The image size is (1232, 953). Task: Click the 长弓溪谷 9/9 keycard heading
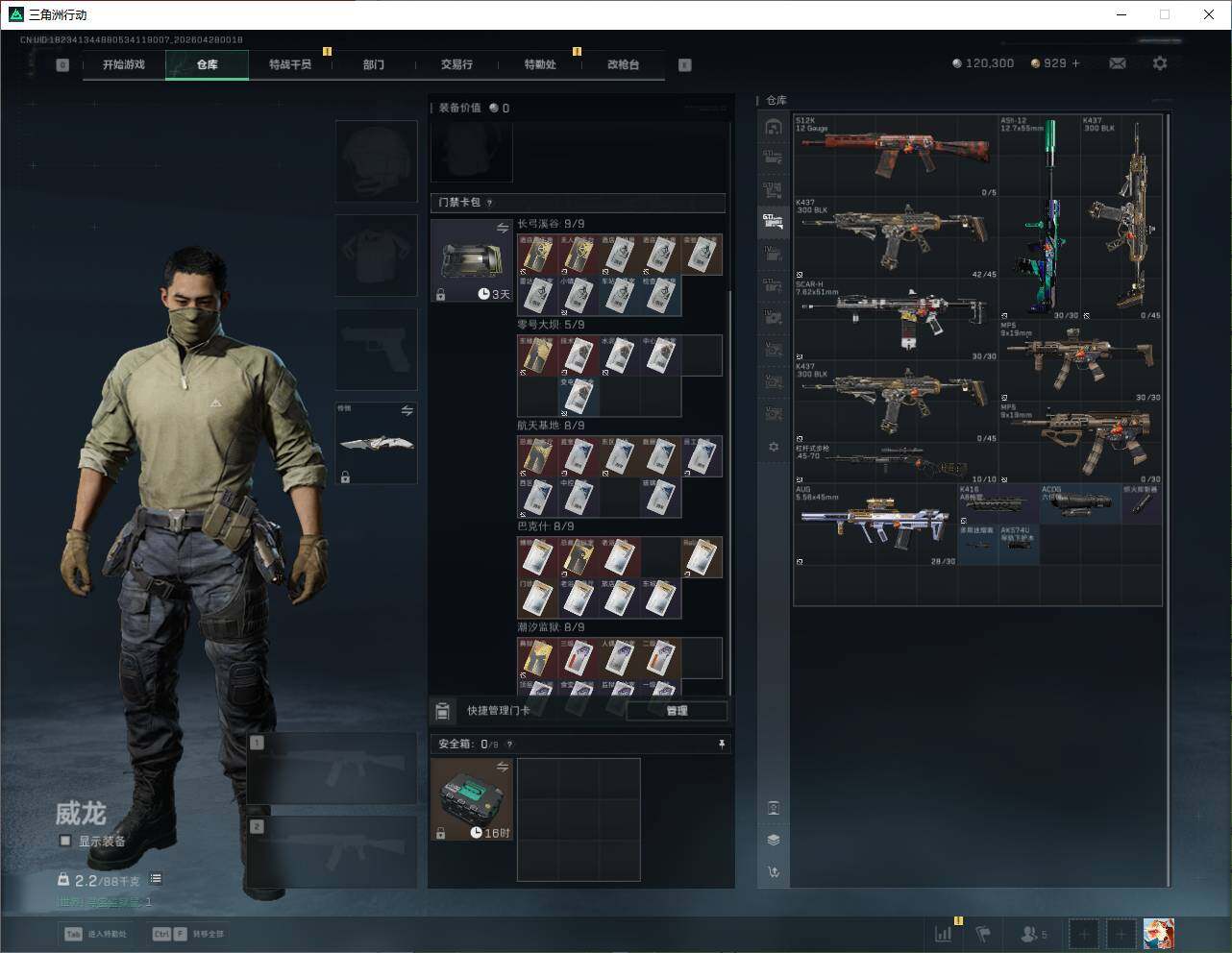coord(551,224)
